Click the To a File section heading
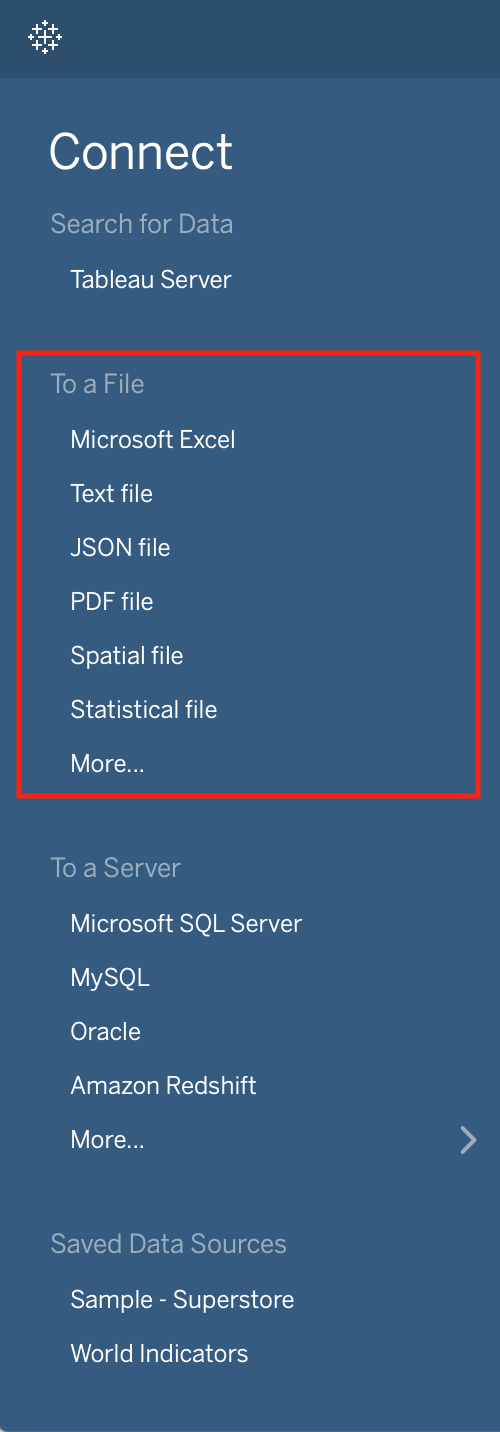500x1432 pixels. 97,384
